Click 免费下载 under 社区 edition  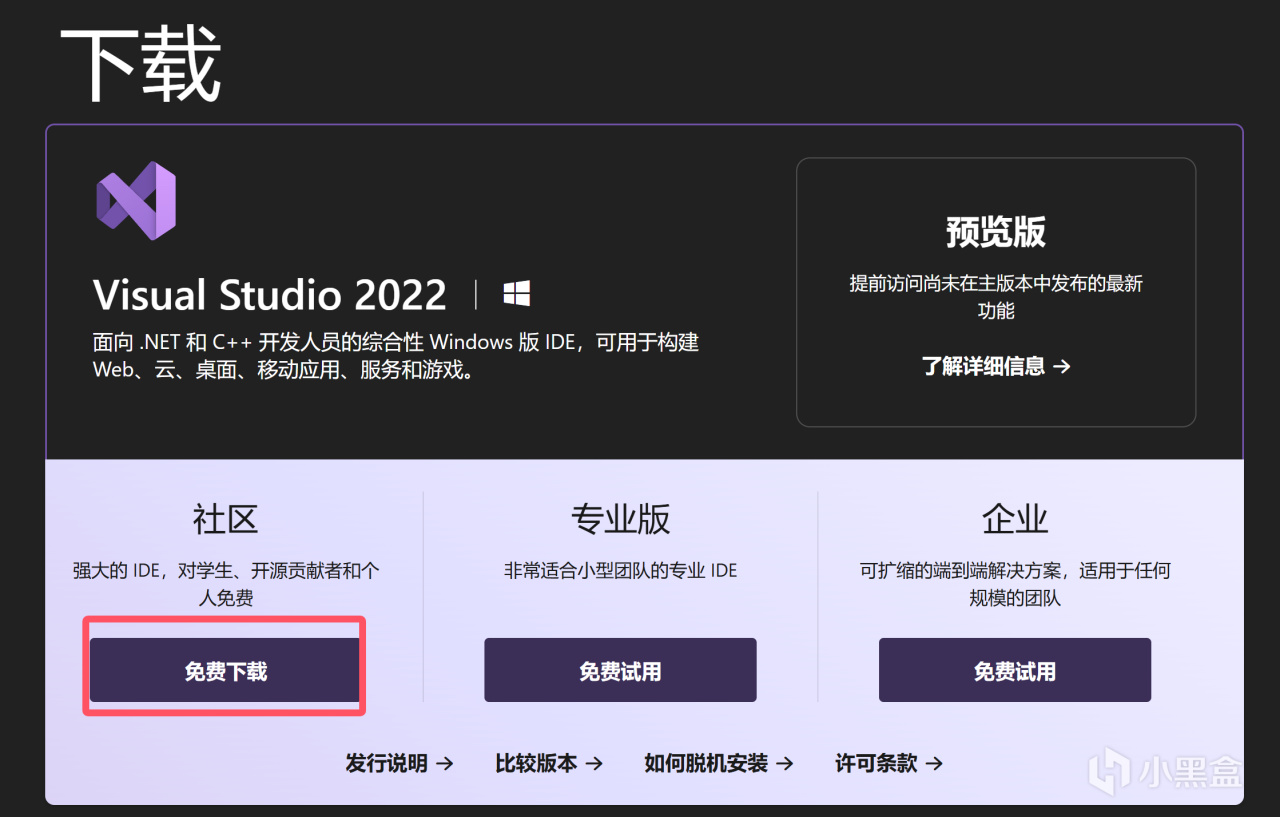click(x=225, y=671)
